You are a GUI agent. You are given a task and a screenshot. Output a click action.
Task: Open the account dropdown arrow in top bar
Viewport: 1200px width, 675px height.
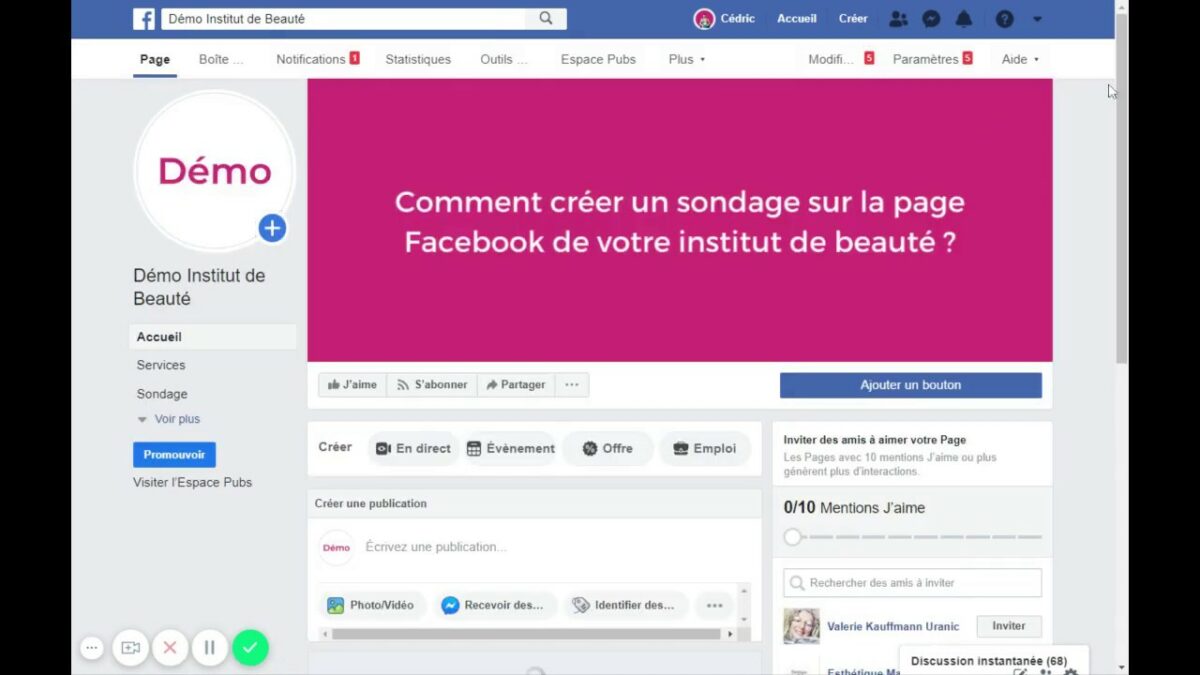click(x=1037, y=19)
